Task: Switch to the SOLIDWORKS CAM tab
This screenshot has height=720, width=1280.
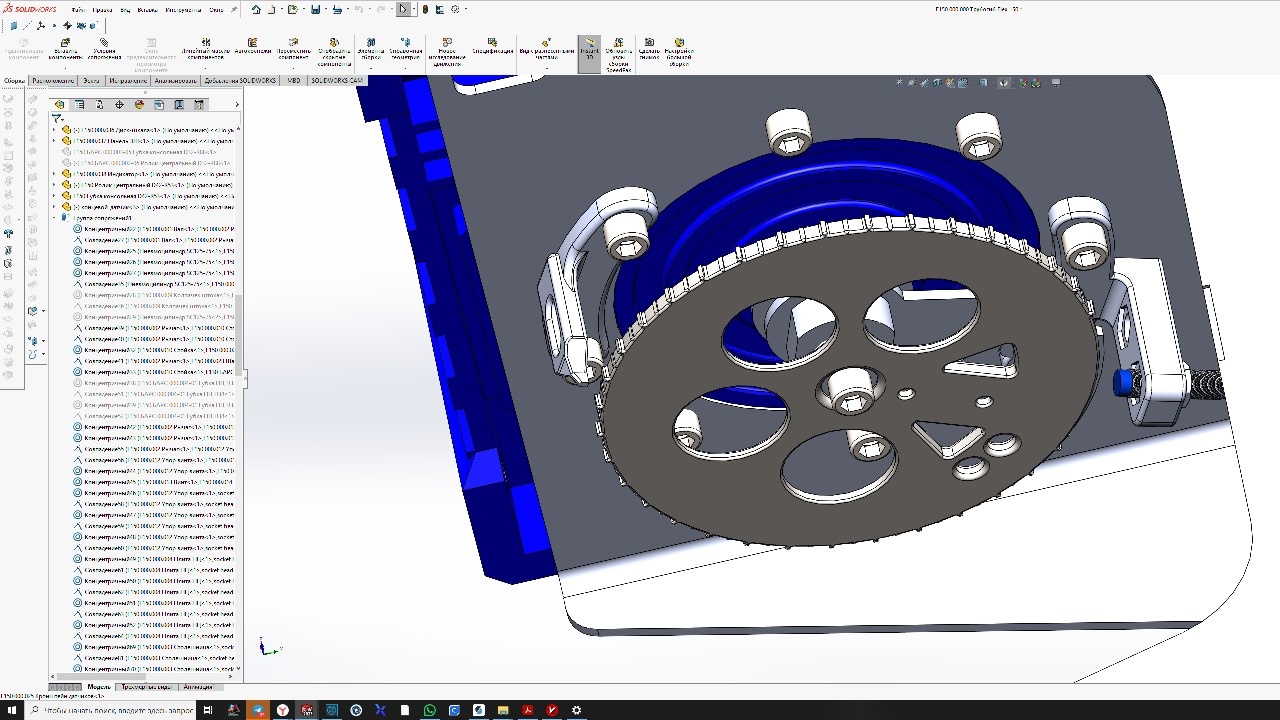Action: [x=336, y=80]
